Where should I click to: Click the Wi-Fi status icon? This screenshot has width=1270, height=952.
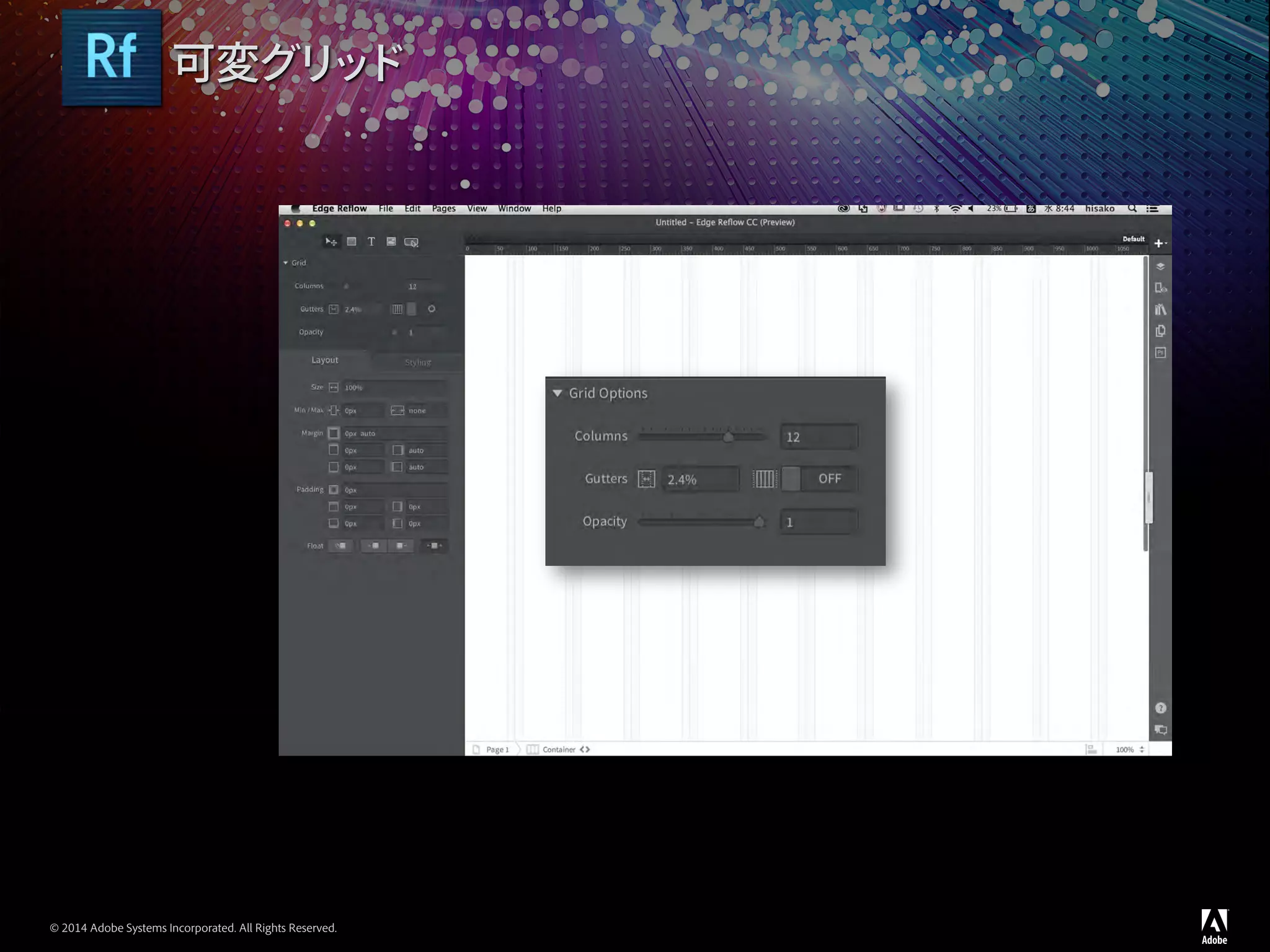click(955, 209)
